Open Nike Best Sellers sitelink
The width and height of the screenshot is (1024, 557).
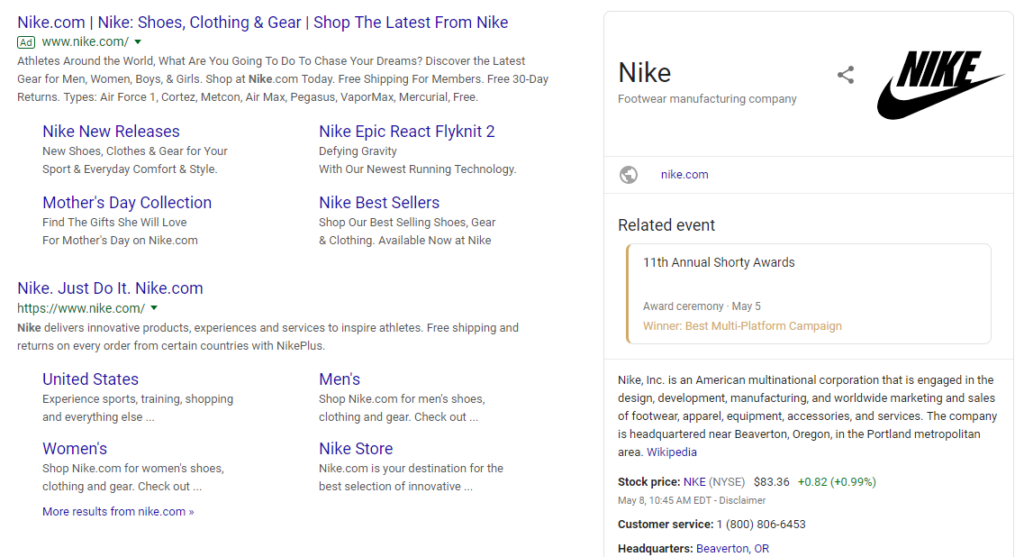pyautogui.click(x=379, y=202)
